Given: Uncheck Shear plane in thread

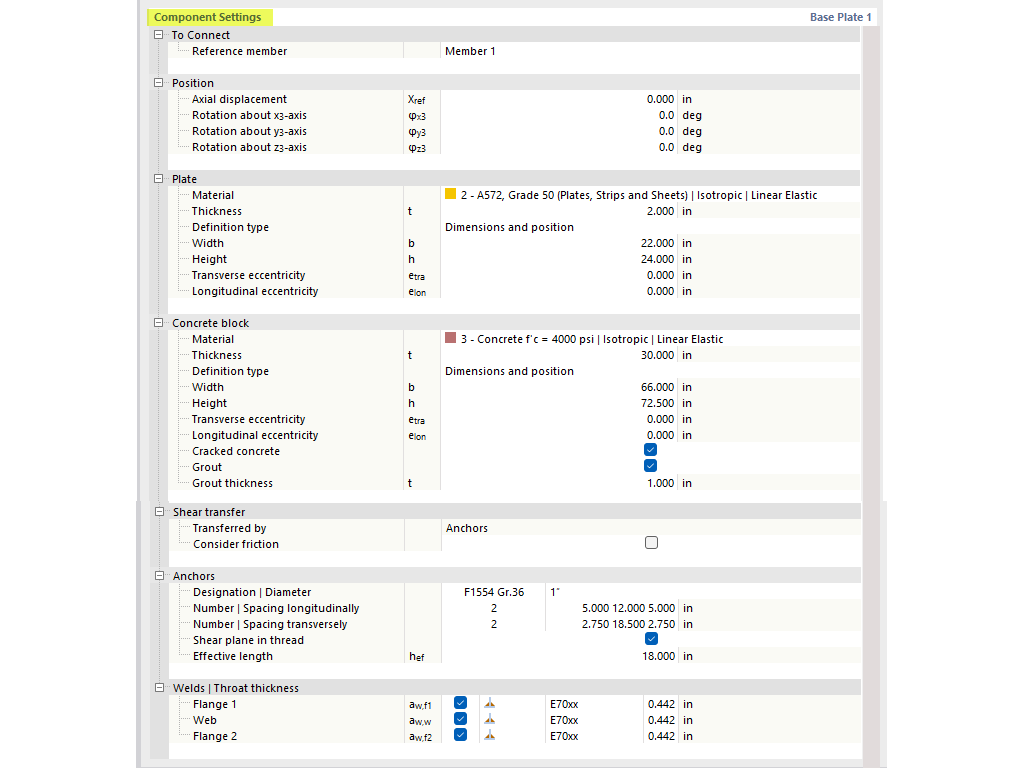Looking at the screenshot, I should tap(651, 640).
